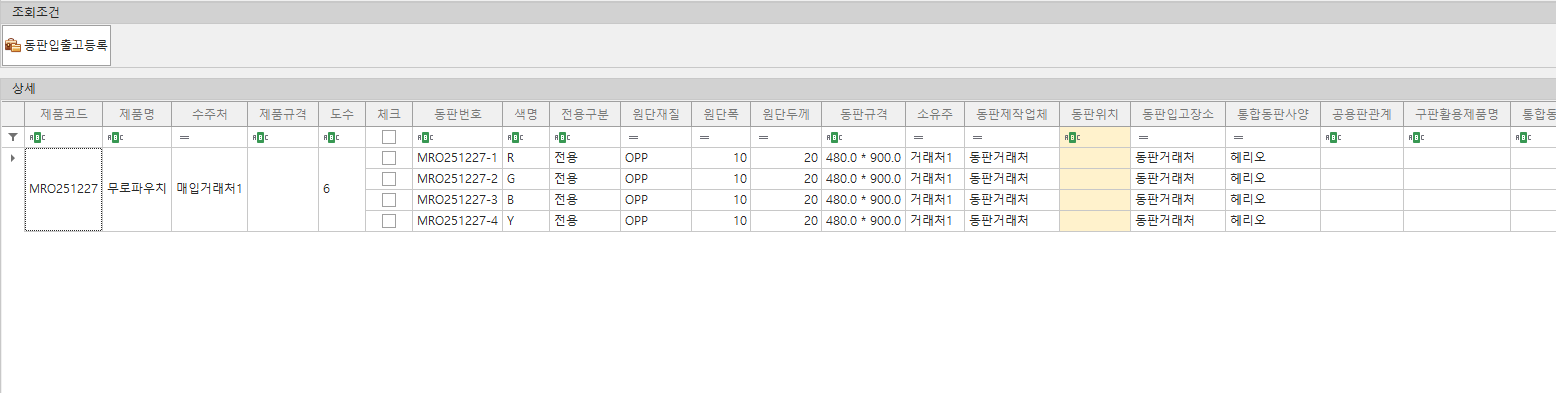1556x393 pixels.
Task: Click filter operator icon under 공용판관계
Action: (x=1333, y=137)
